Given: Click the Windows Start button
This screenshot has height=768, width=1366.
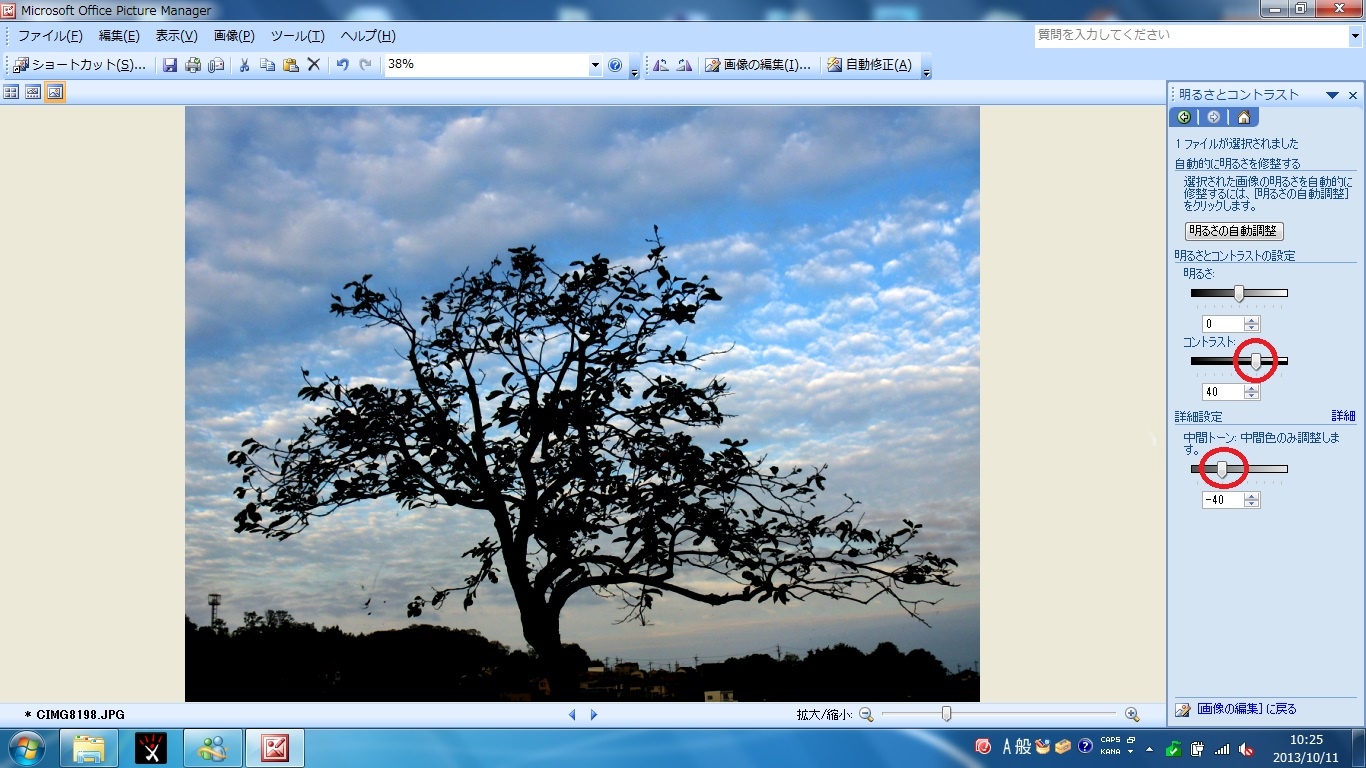Looking at the screenshot, I should coord(25,748).
